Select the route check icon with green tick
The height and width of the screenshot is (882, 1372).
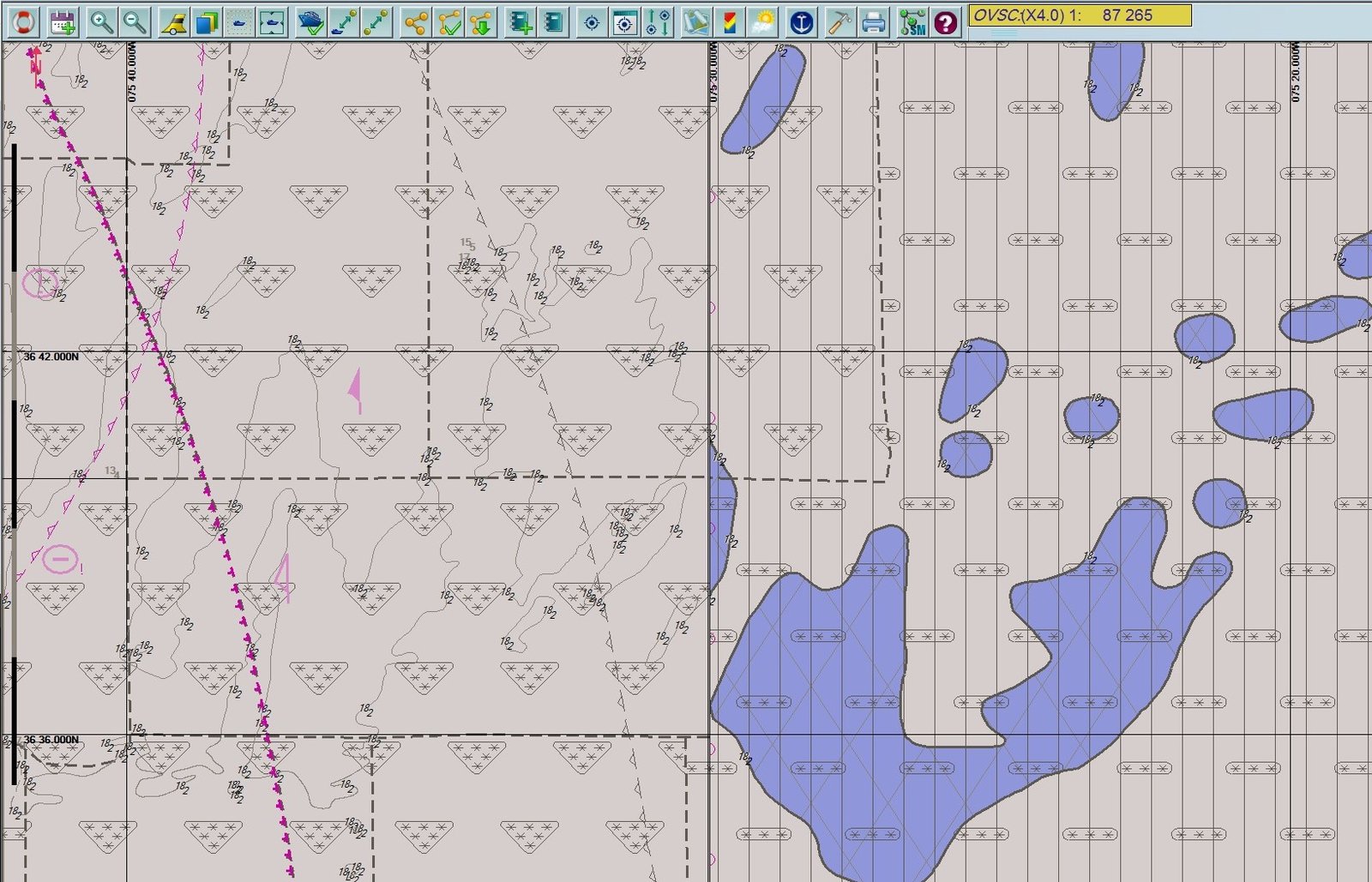[449, 22]
